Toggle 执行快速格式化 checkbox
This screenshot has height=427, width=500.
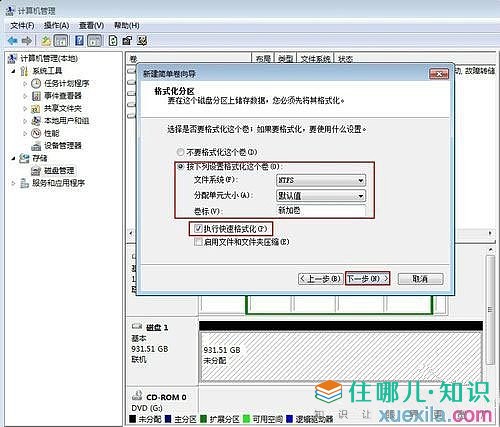[x=198, y=229]
